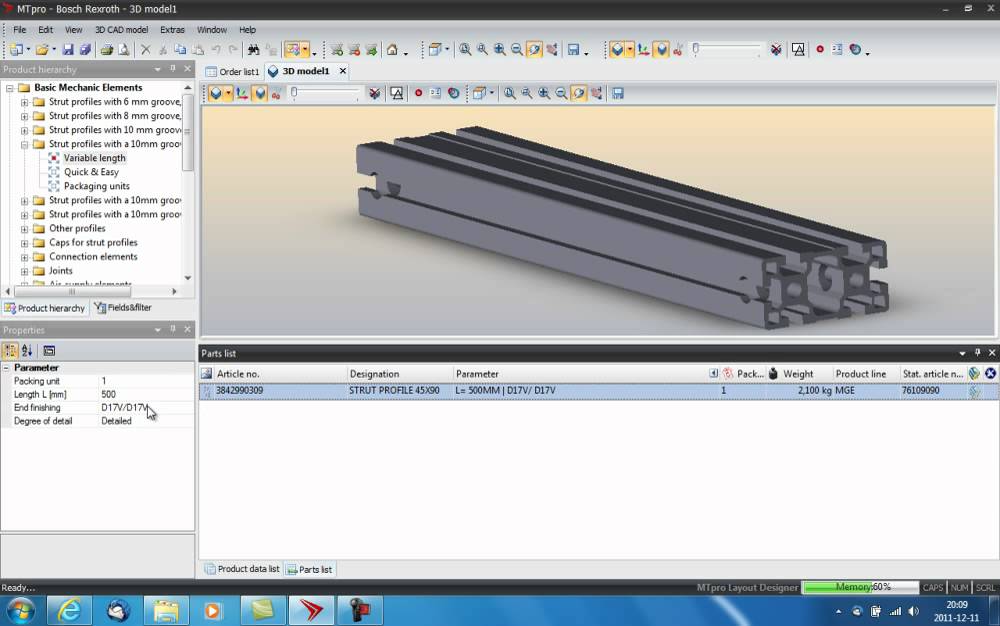Click the crossed-out cube icon in 3D view toolbar
Image resolution: width=1000 pixels, height=626 pixels.
pyautogui.click(x=374, y=94)
